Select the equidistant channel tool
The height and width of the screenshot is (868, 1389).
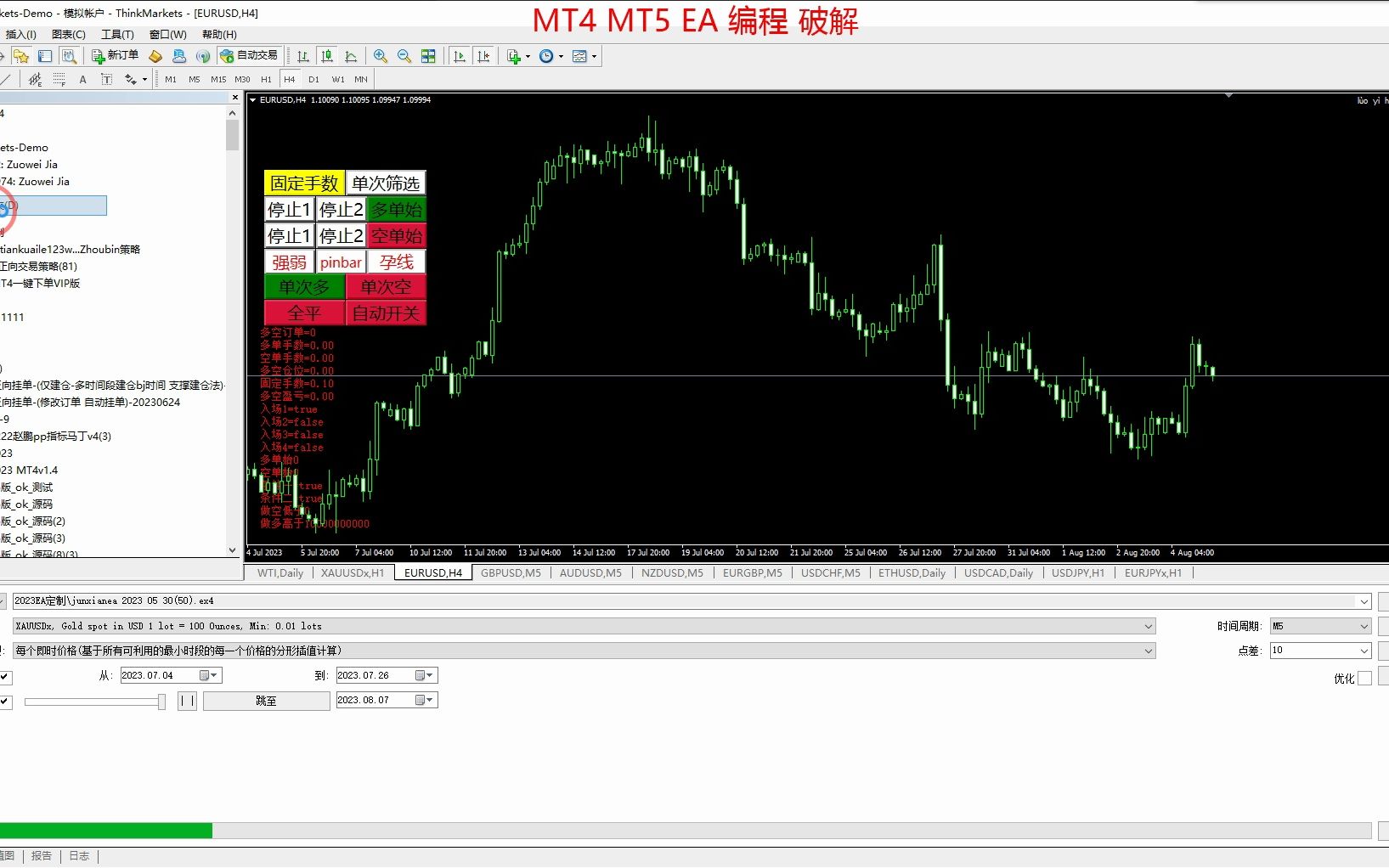click(x=35, y=79)
